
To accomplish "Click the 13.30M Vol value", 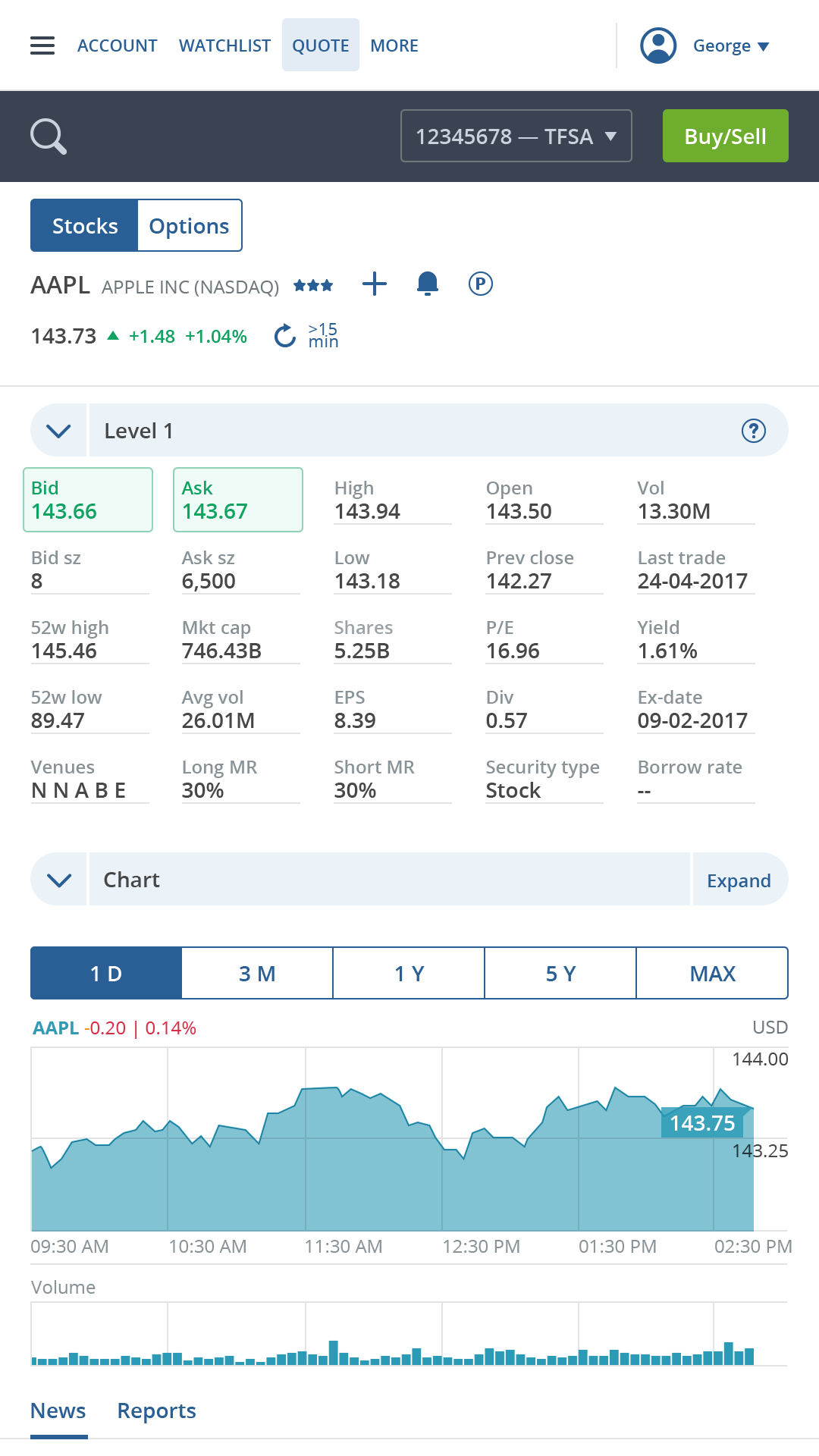I will click(x=674, y=511).
